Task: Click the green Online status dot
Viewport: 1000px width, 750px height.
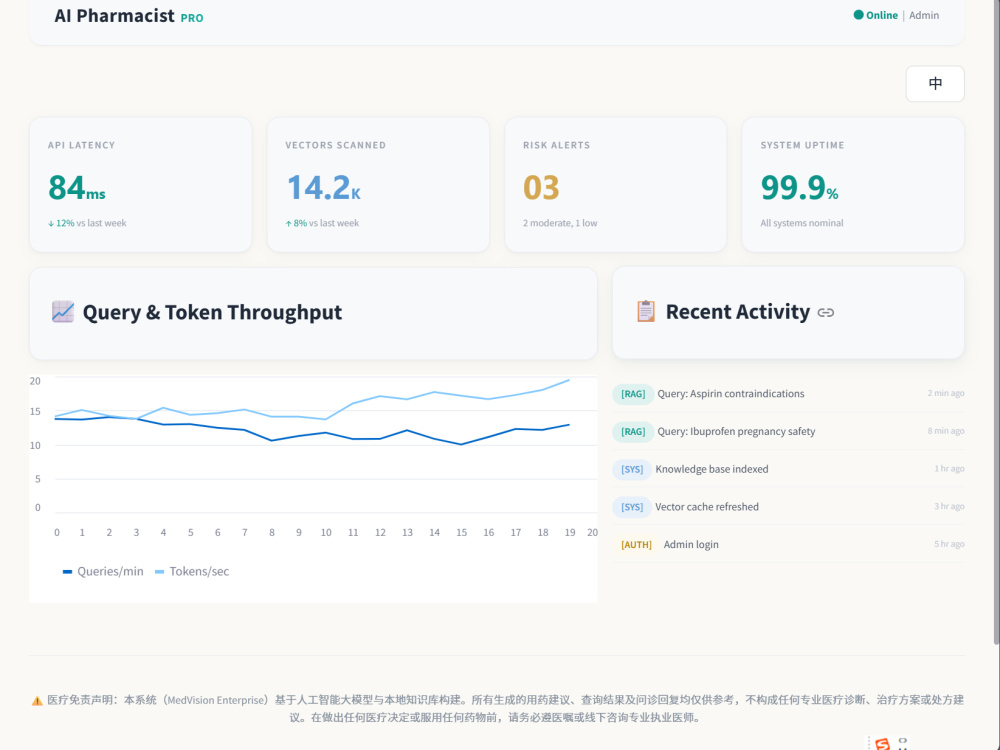Action: coord(858,15)
